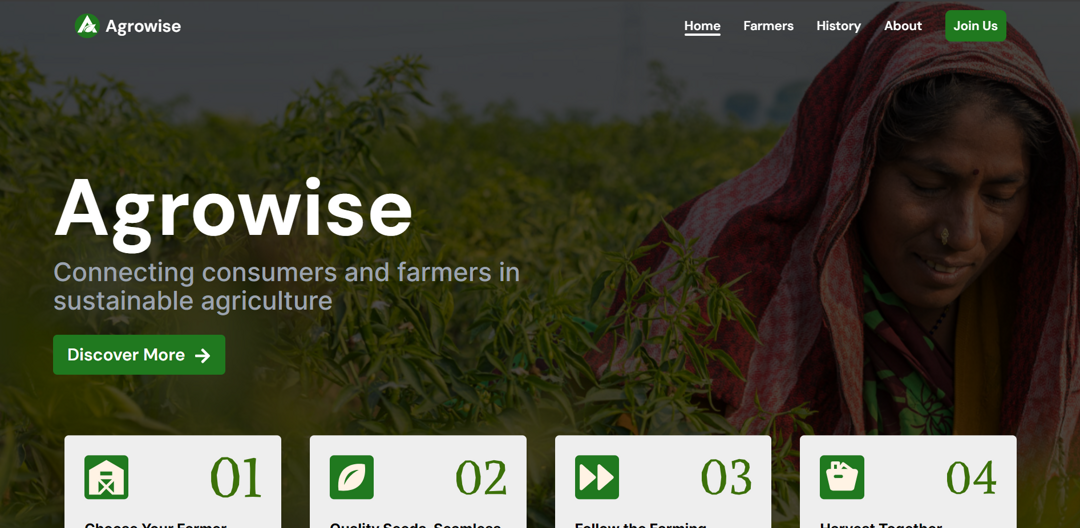Image resolution: width=1080 pixels, height=528 pixels.
Task: Click the arrow icon inside Discover More
Action: 202,355
